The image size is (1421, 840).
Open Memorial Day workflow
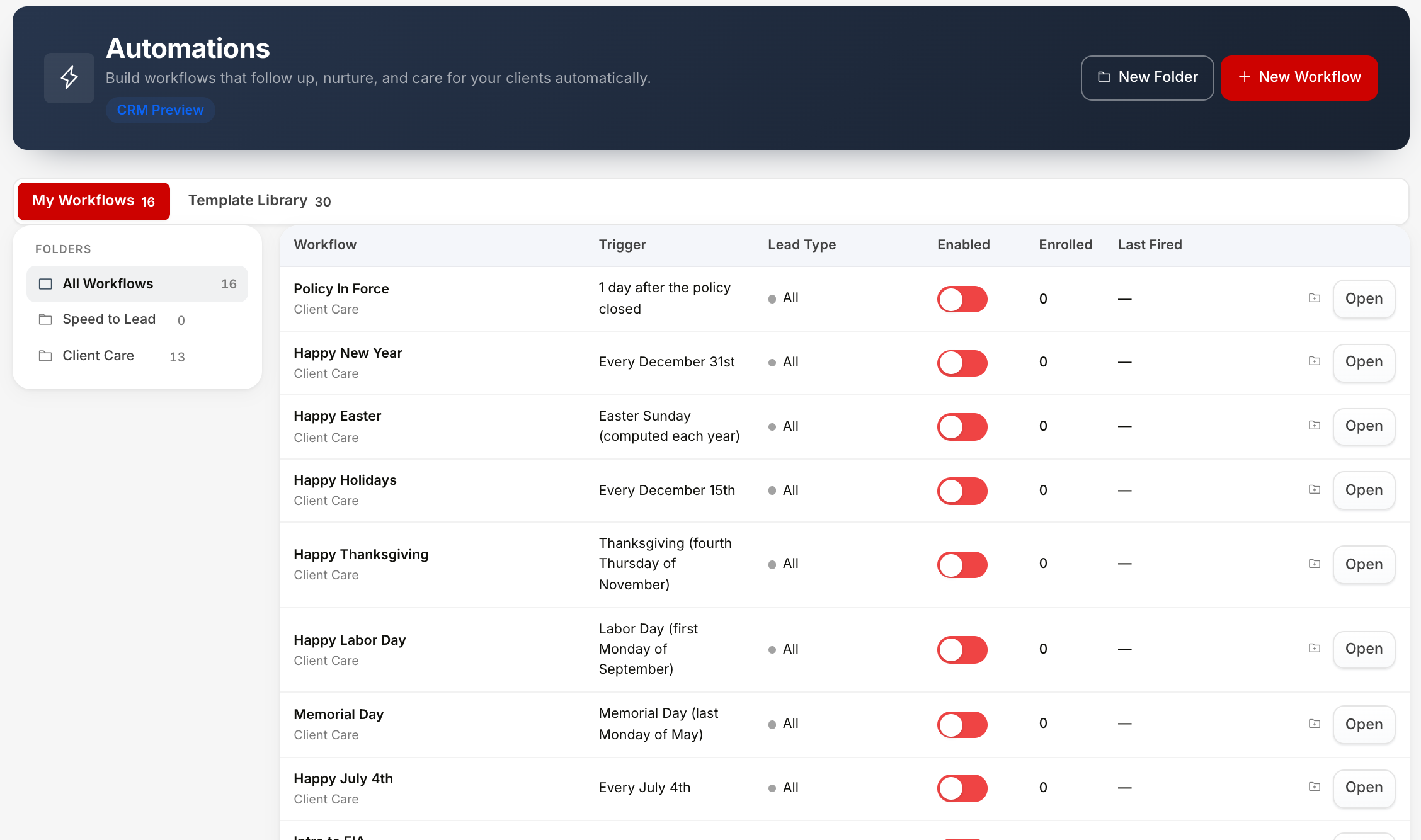(x=1364, y=724)
